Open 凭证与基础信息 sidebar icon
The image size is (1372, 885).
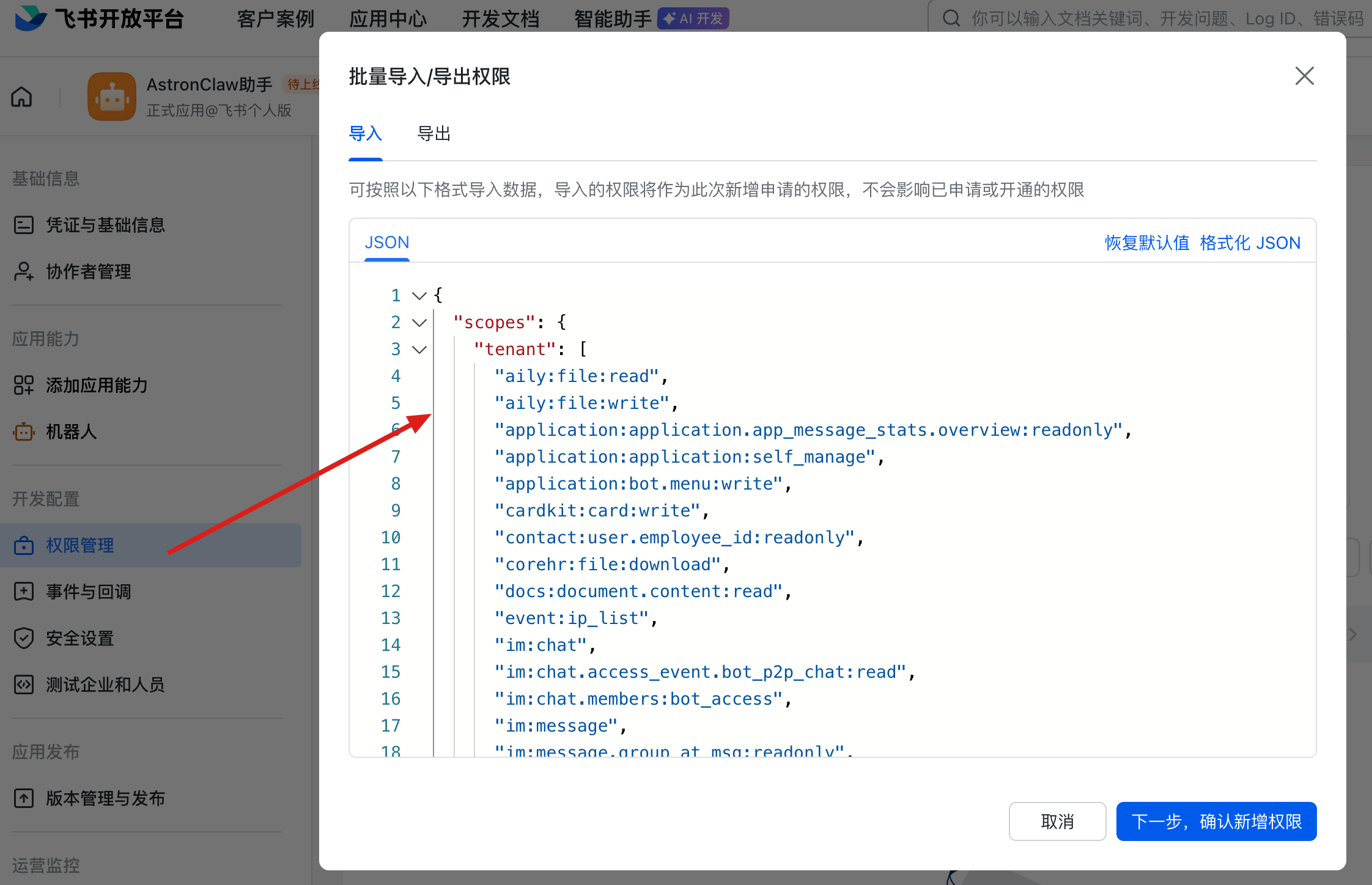[24, 225]
